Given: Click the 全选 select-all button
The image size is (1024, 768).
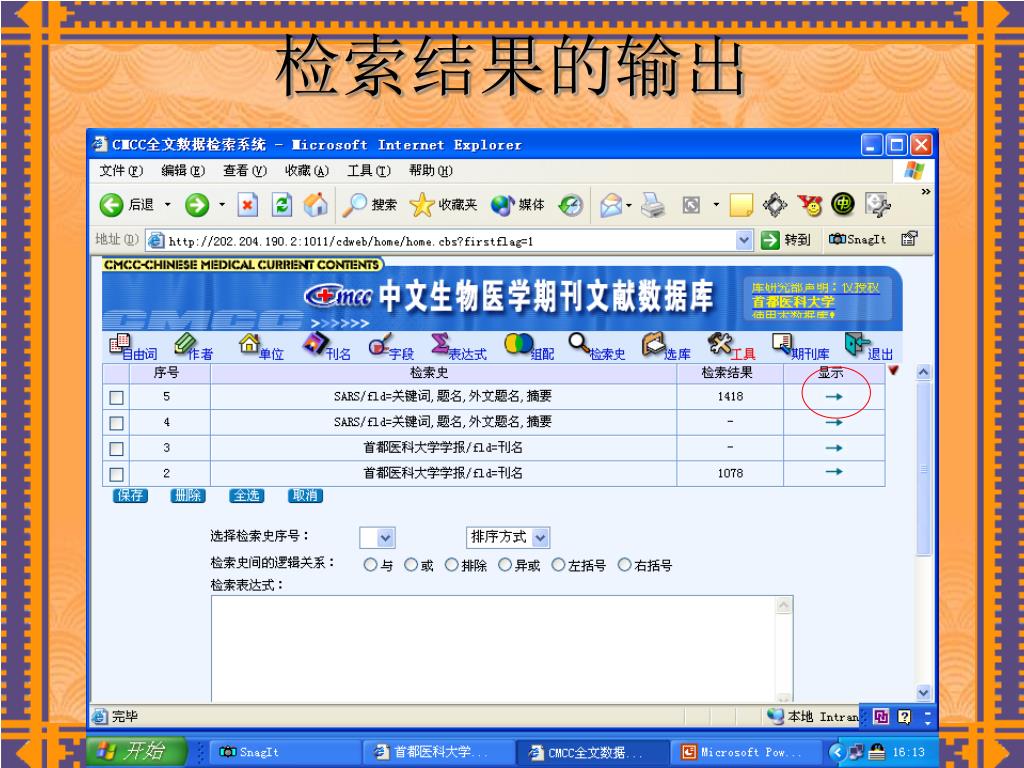Looking at the screenshot, I should (x=247, y=496).
